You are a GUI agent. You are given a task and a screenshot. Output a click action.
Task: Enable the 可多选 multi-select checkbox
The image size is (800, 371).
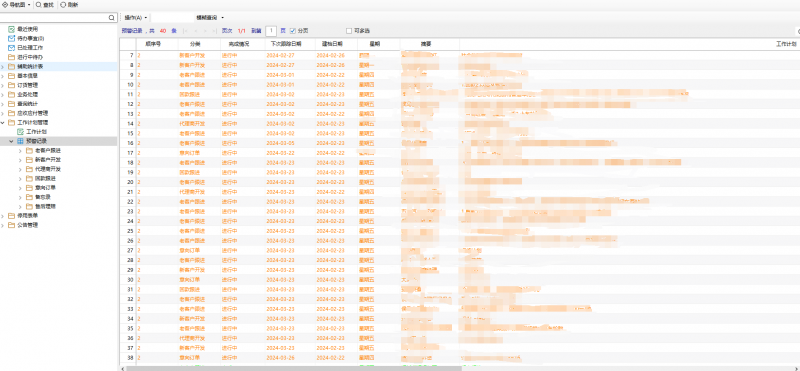pos(349,31)
